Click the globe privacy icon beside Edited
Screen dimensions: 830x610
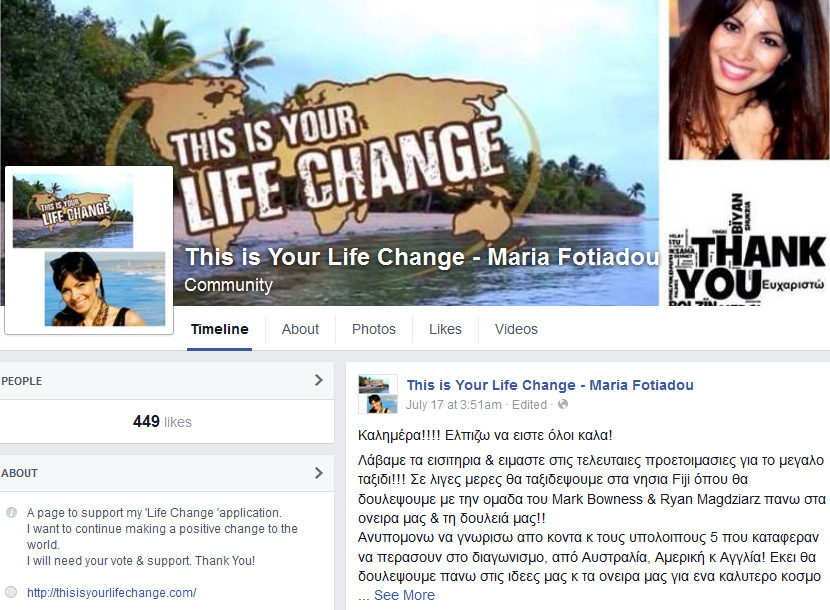[563, 405]
